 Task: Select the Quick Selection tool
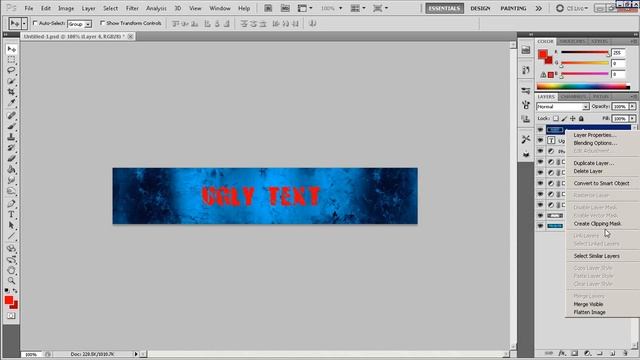point(11,81)
